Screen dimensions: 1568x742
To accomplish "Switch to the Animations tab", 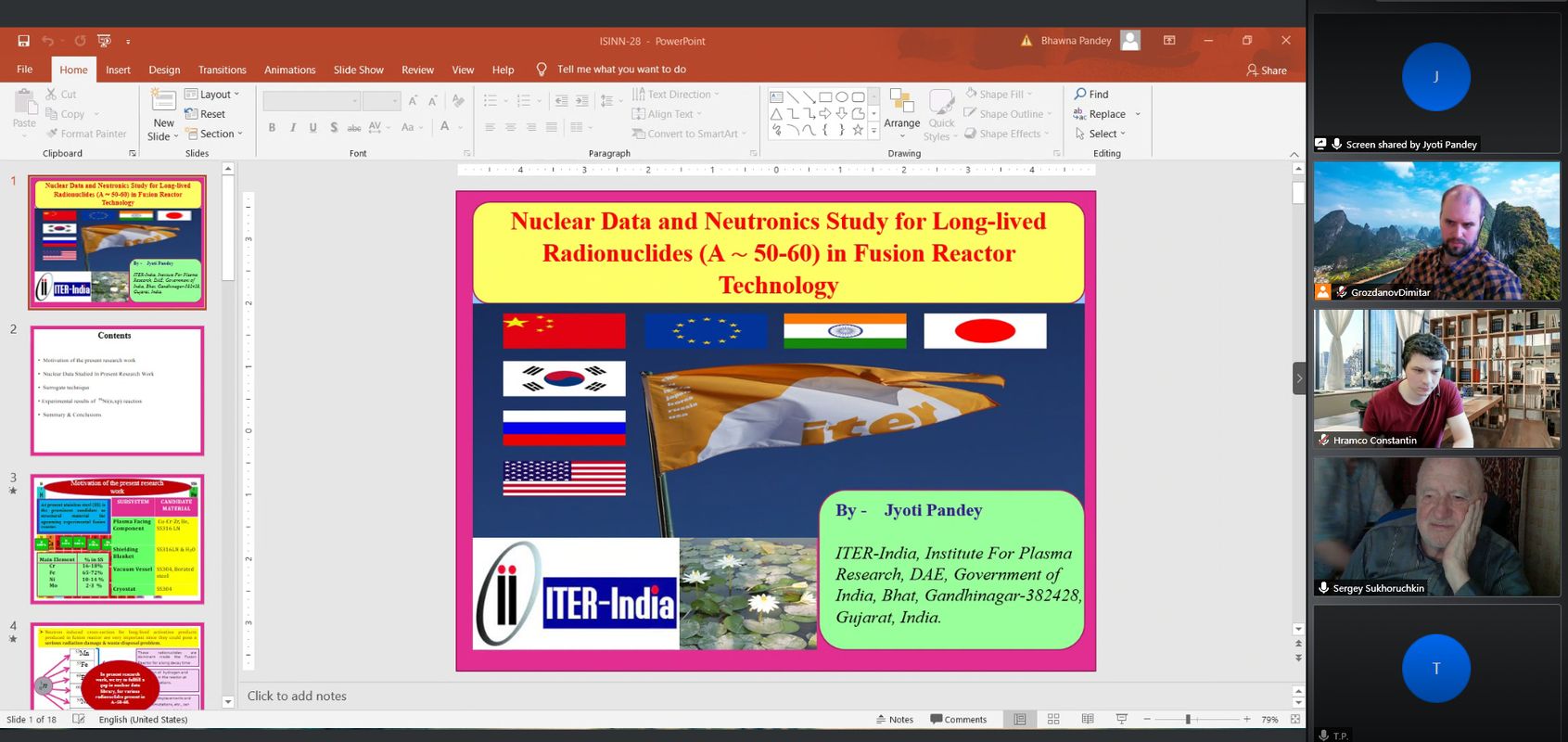I will pos(290,70).
